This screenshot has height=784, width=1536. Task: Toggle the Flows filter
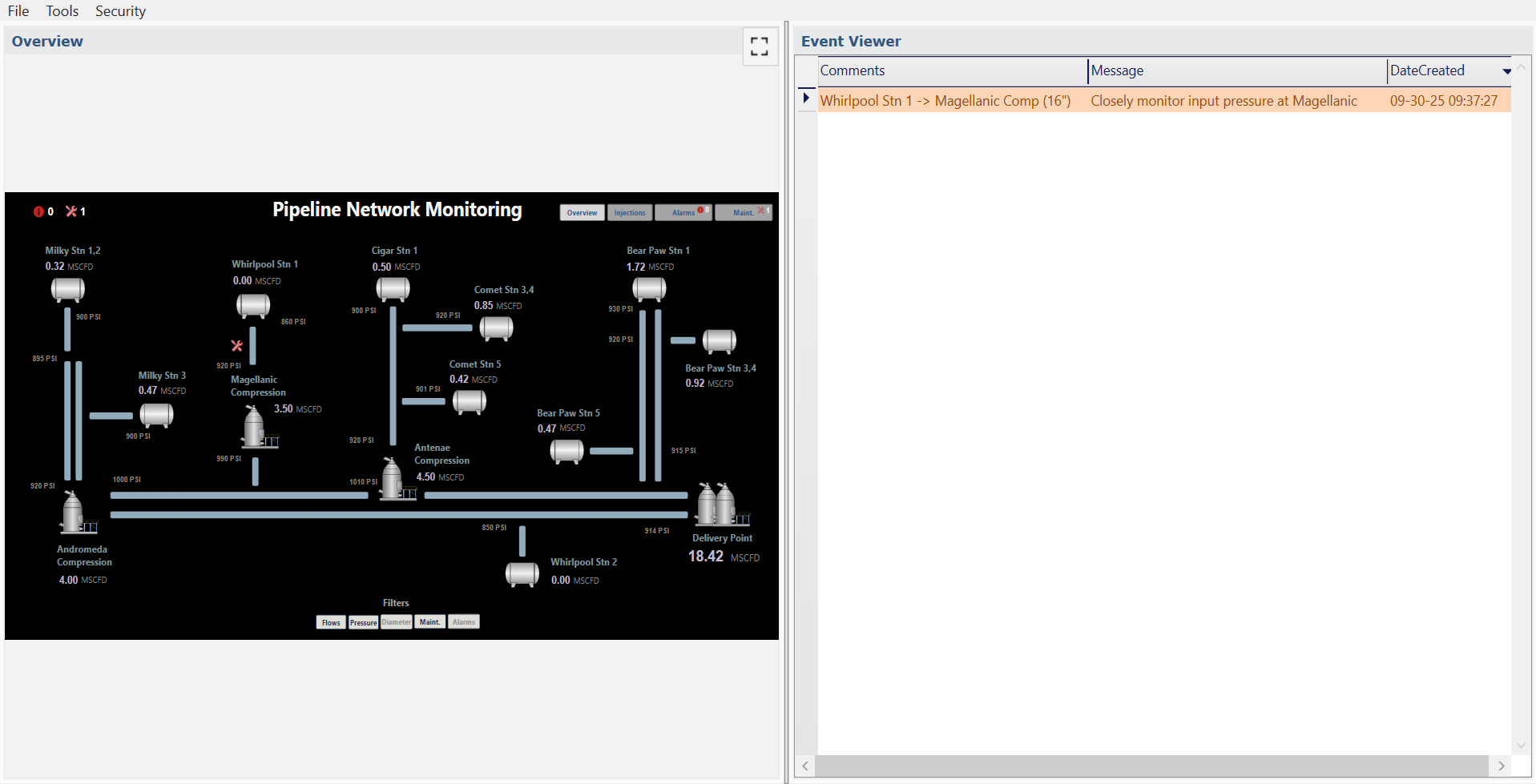331,622
